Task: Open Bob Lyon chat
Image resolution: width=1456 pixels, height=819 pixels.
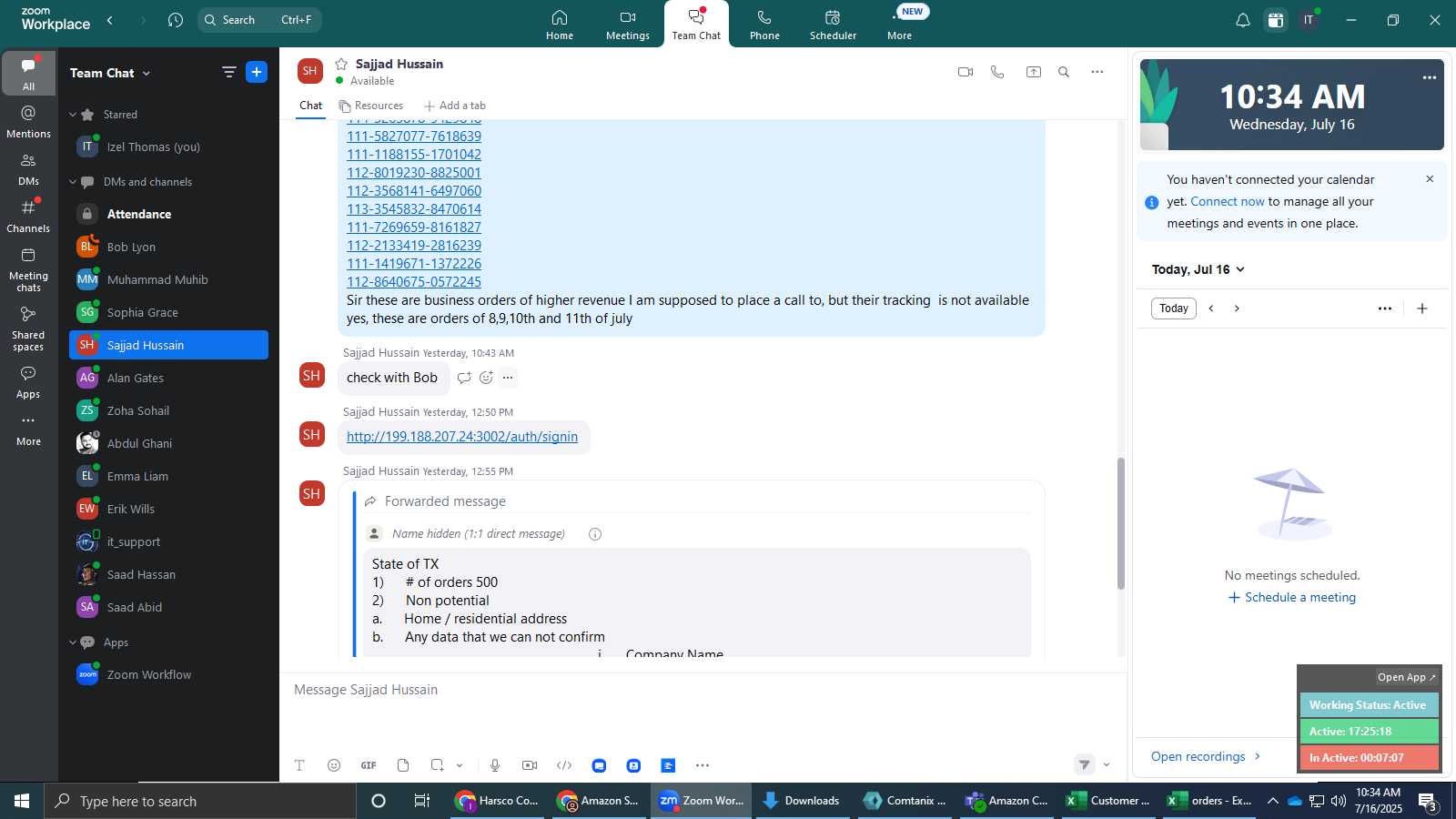Action: click(168, 247)
